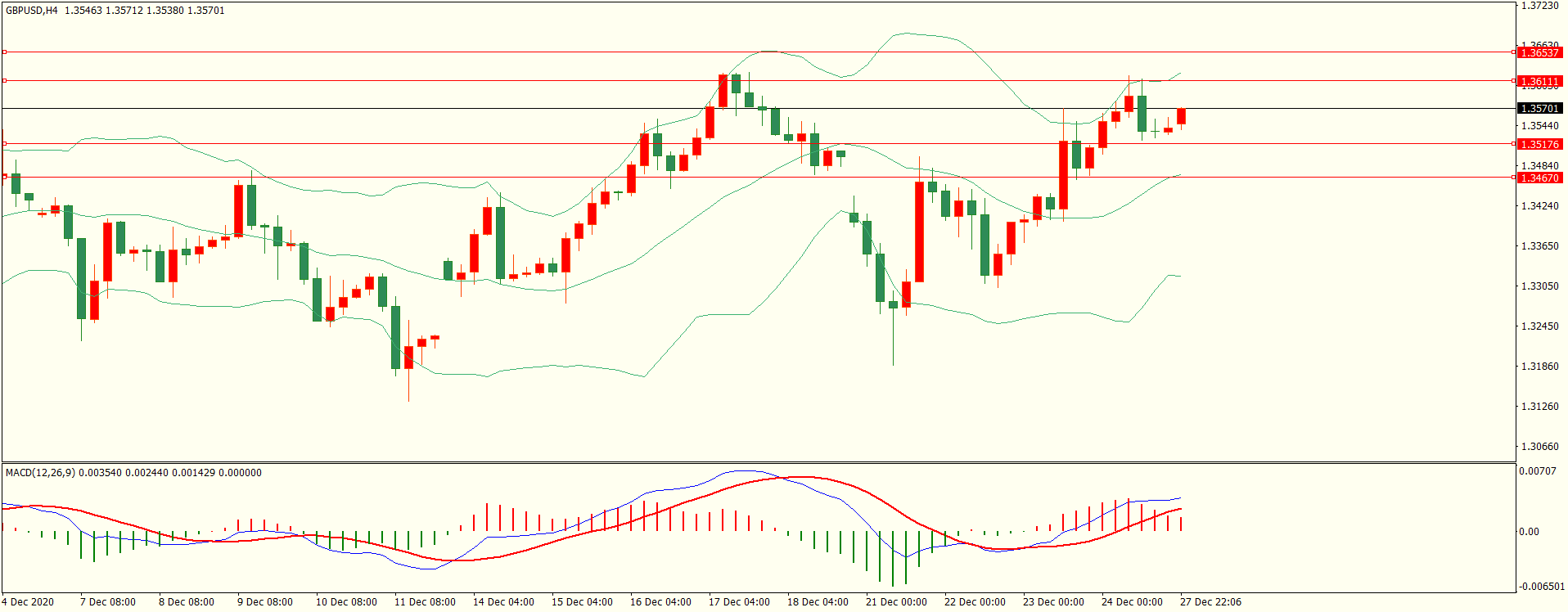The image size is (1568, 612).
Task: Select the 17 Dec 04:00 time label
Action: tap(739, 602)
